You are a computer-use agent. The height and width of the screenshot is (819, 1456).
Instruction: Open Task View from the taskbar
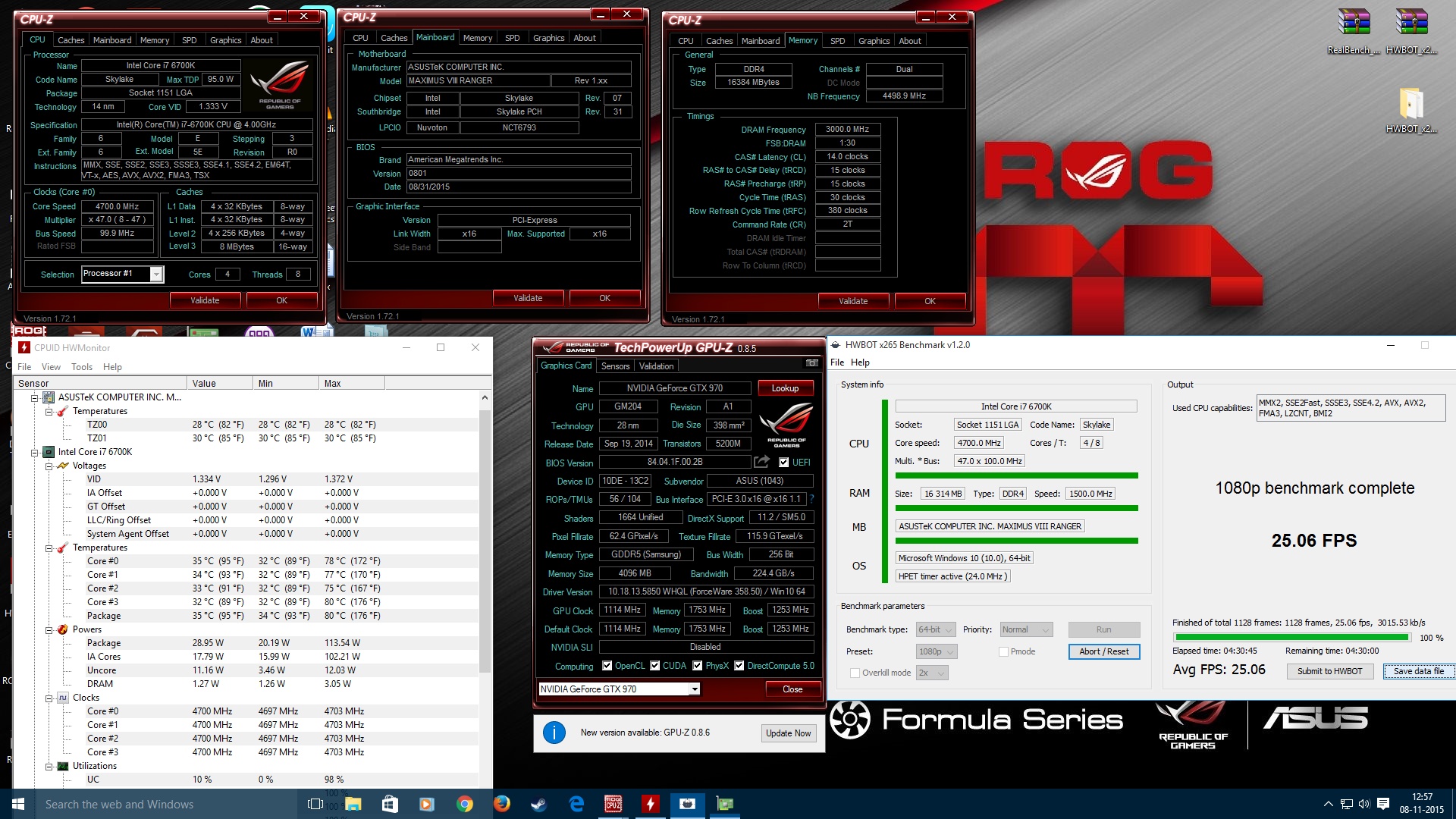pos(315,804)
